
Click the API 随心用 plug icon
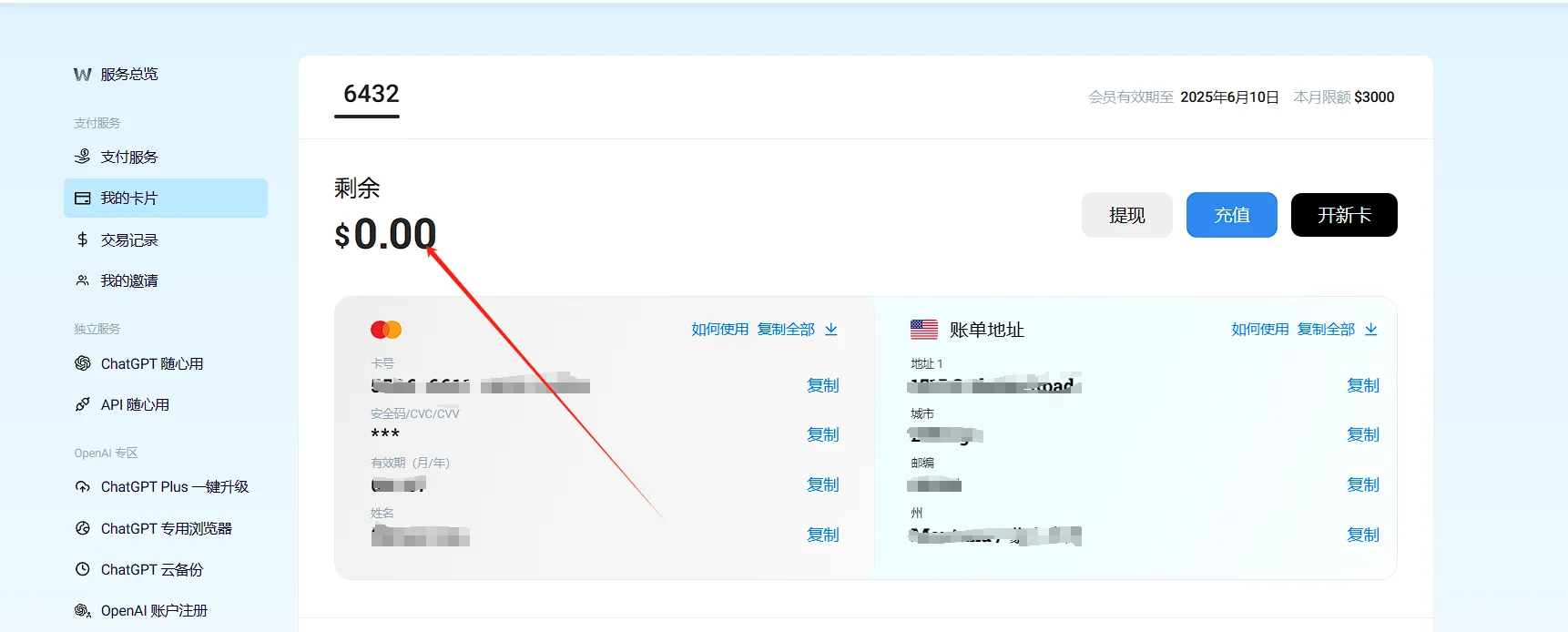click(83, 404)
